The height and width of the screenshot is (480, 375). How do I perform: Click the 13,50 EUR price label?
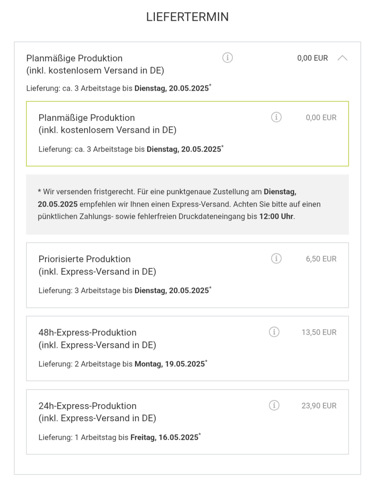click(x=319, y=332)
